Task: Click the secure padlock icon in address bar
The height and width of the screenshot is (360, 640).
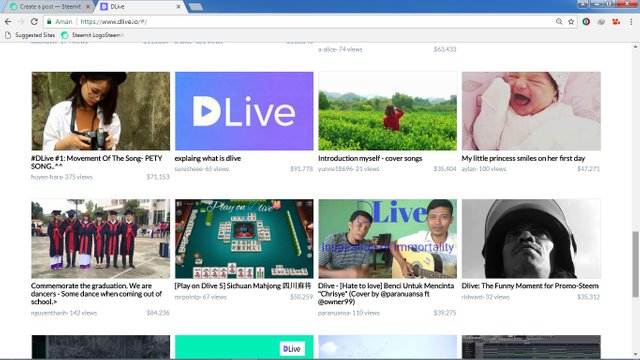Action: point(49,22)
